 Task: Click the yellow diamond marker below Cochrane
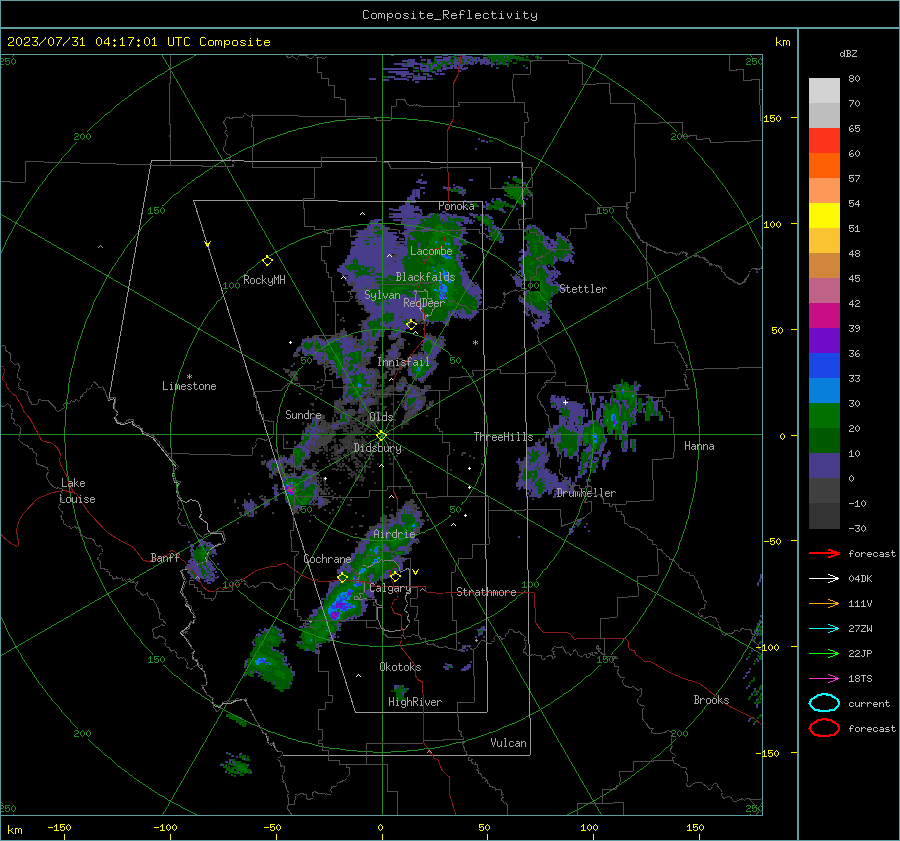342,577
